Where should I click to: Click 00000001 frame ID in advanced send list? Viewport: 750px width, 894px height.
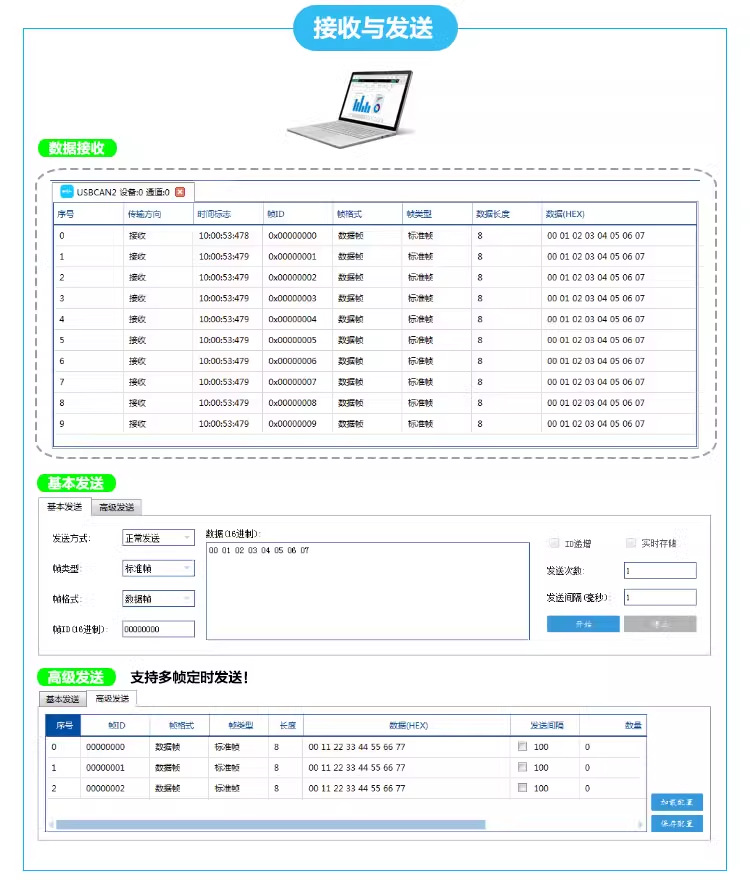pyautogui.click(x=106, y=767)
